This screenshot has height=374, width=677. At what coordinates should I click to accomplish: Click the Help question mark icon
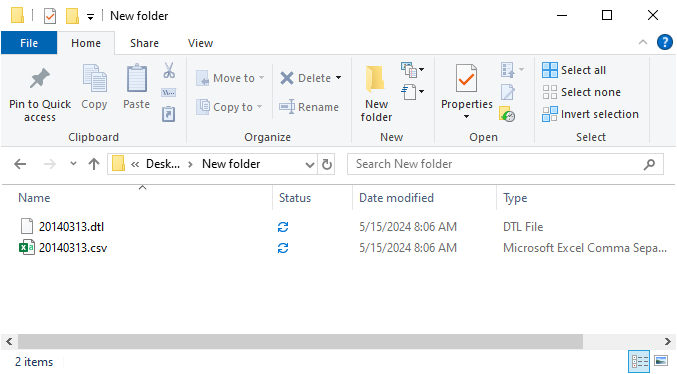coord(664,42)
